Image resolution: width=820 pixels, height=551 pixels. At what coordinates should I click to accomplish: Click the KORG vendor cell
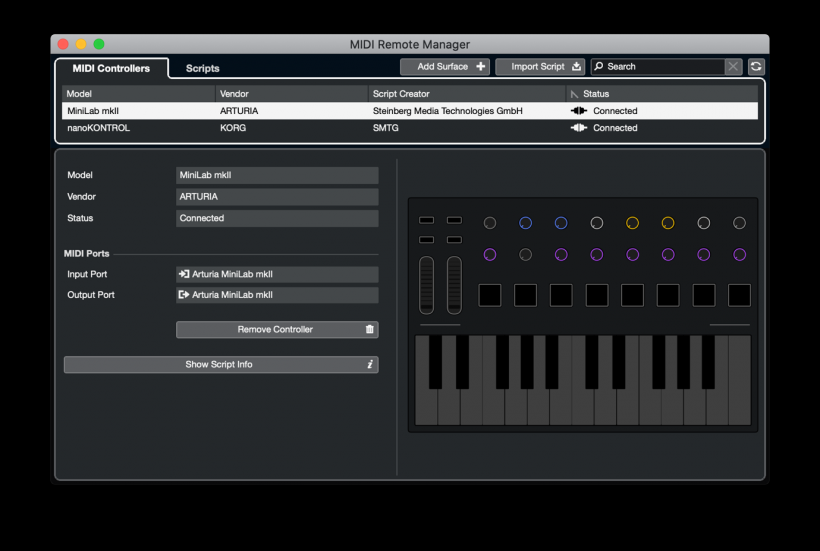coord(233,128)
